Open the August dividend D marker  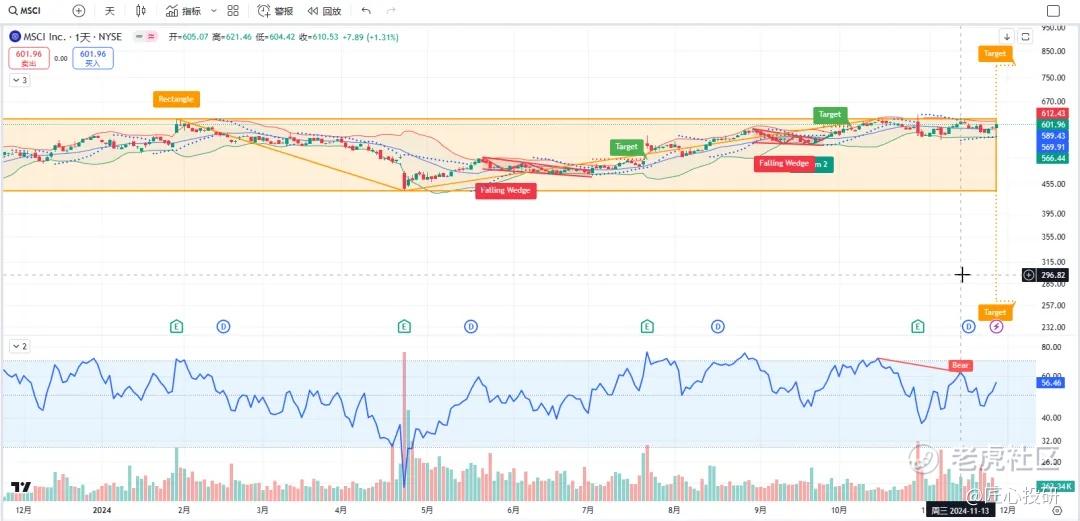pos(718,326)
